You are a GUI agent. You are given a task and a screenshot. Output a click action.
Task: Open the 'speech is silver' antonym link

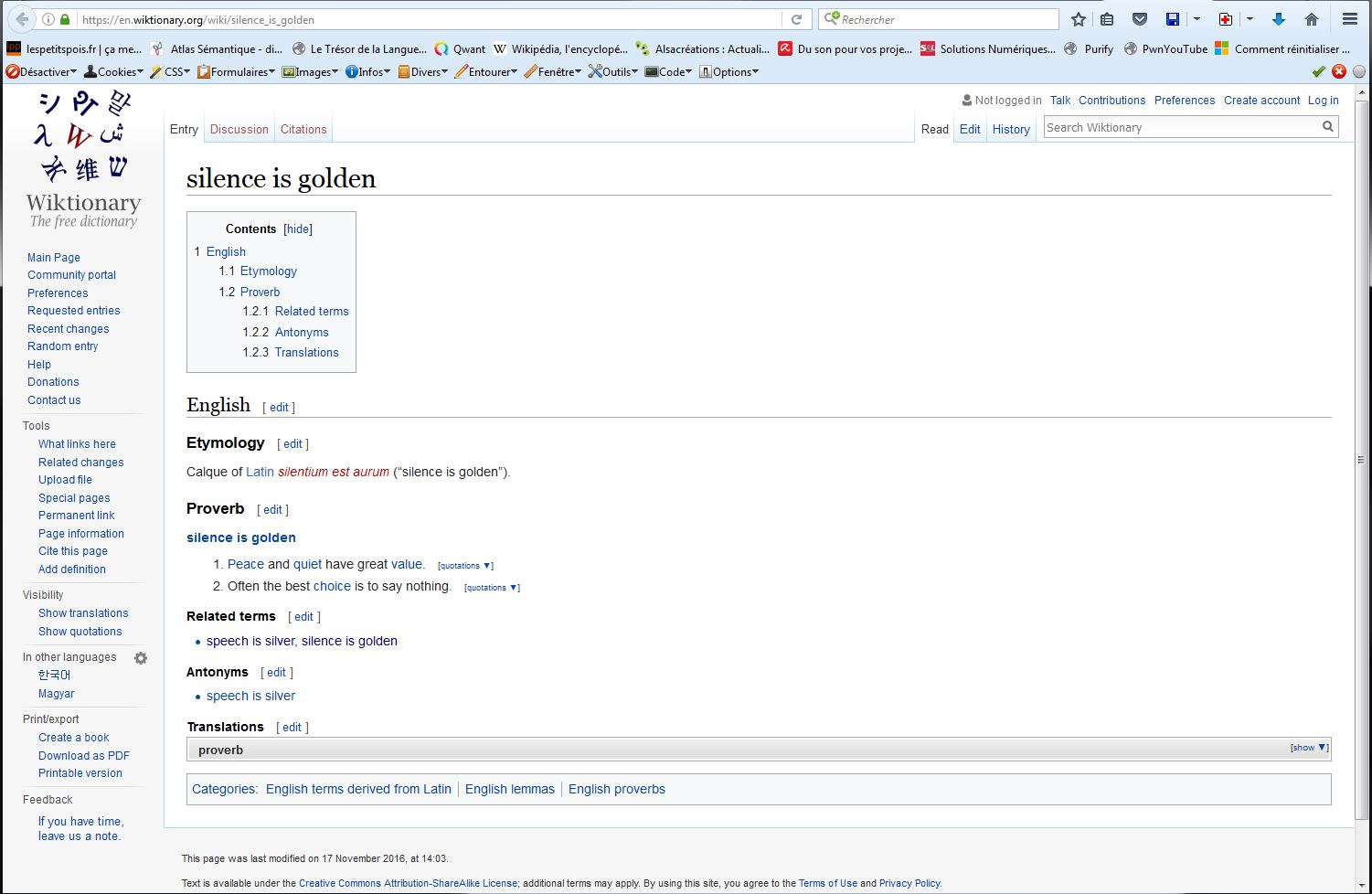click(250, 697)
